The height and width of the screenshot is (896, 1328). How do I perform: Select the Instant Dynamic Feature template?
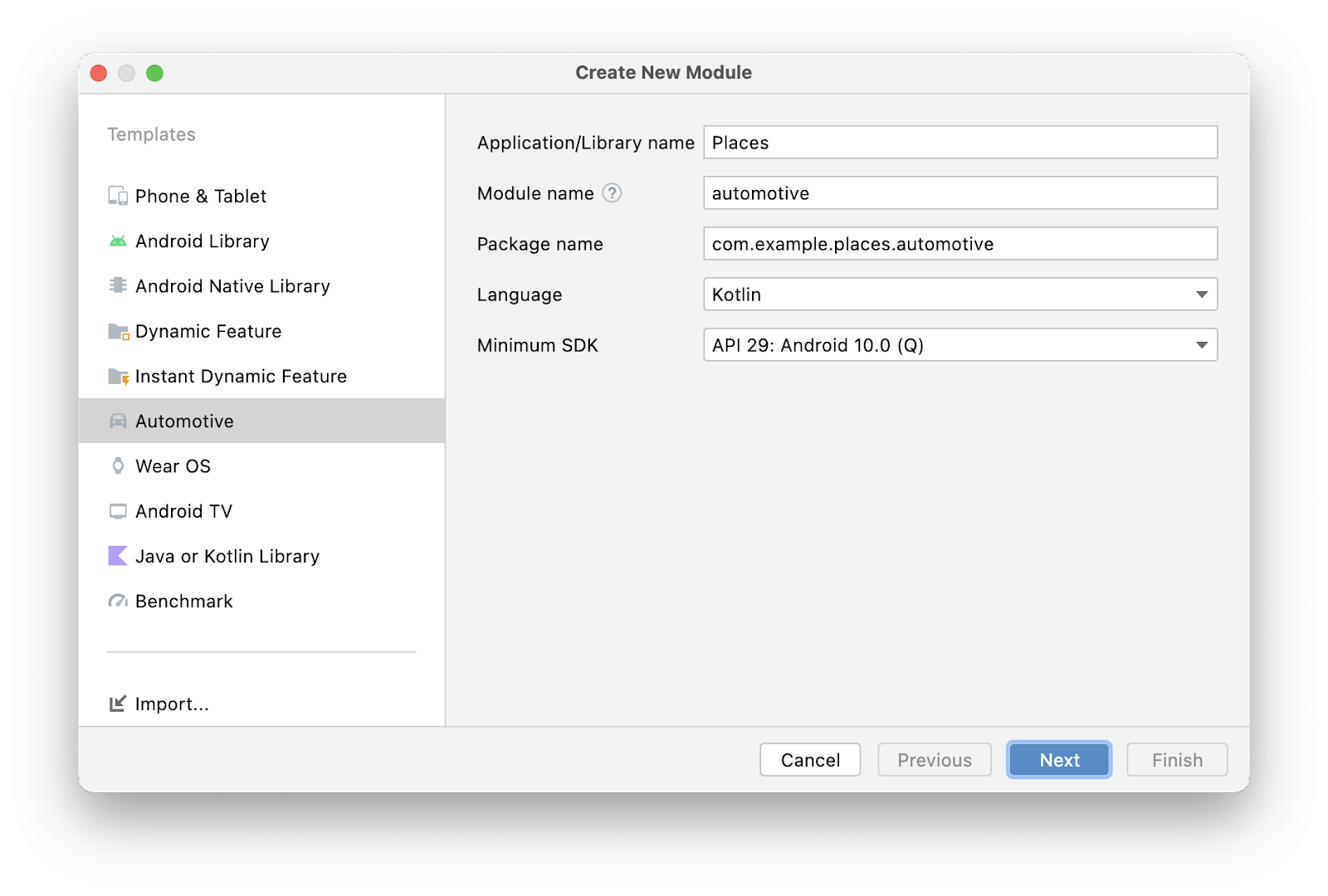click(241, 377)
